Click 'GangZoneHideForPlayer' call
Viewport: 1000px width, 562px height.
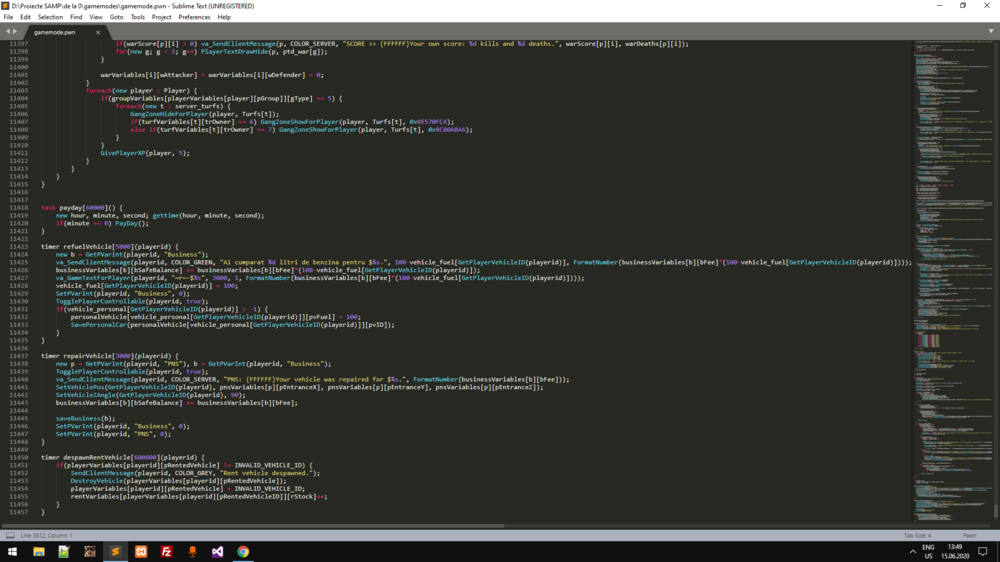(x=170, y=114)
